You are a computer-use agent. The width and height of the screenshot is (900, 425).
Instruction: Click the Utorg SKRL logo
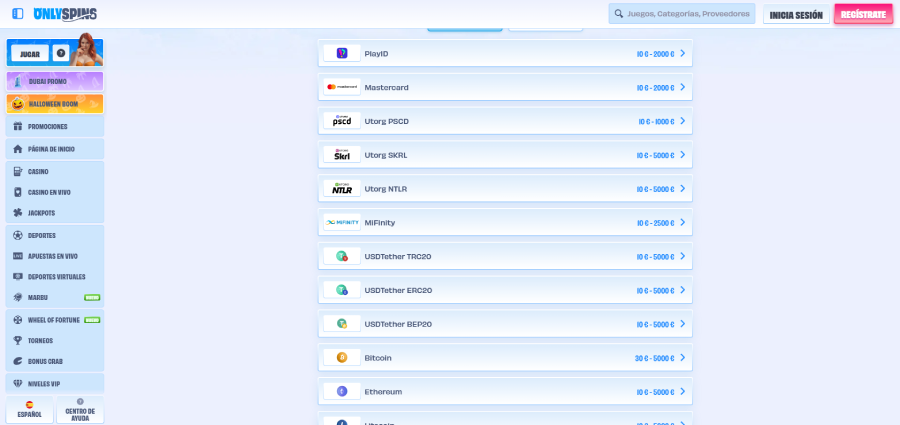point(342,155)
